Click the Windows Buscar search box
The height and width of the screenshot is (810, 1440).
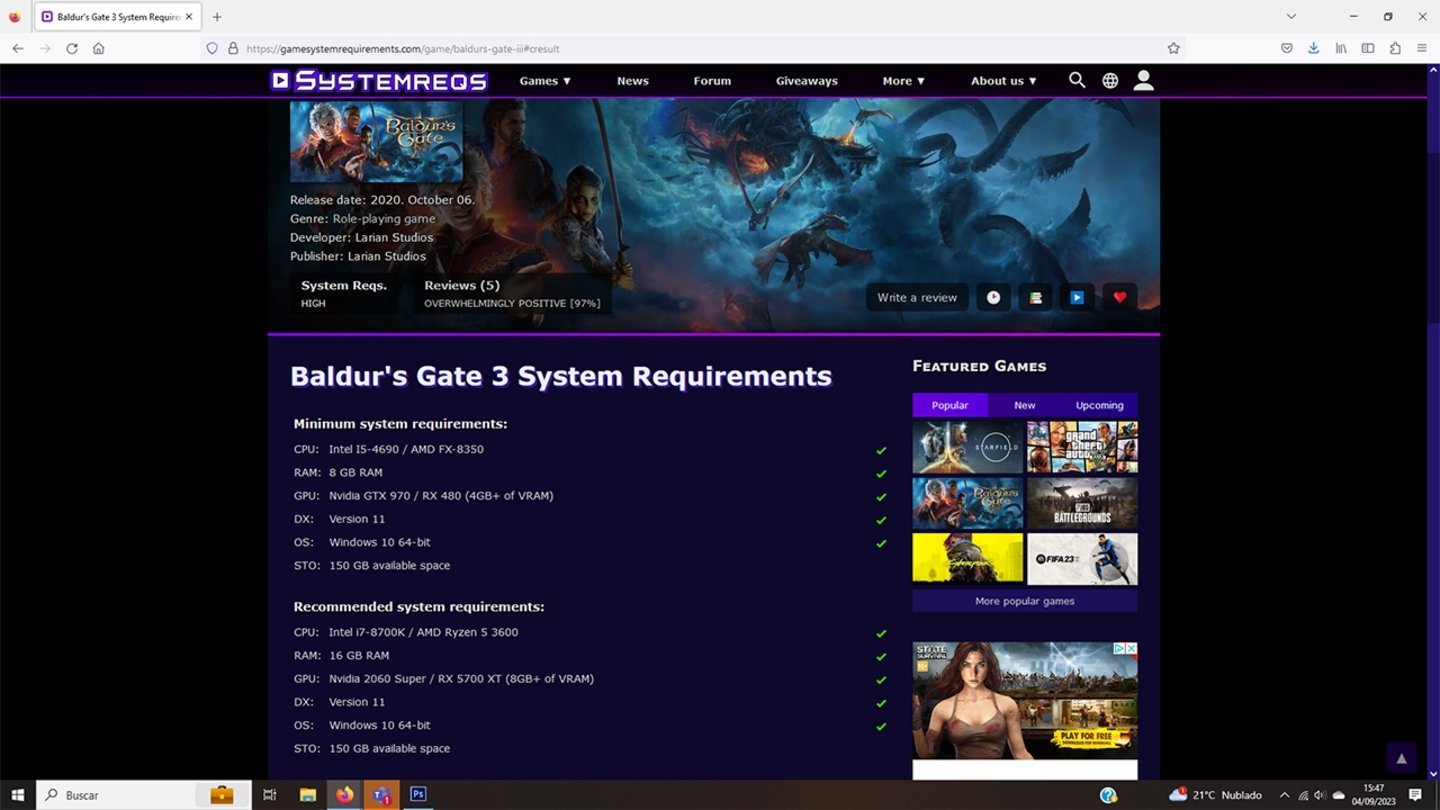[x=144, y=795]
